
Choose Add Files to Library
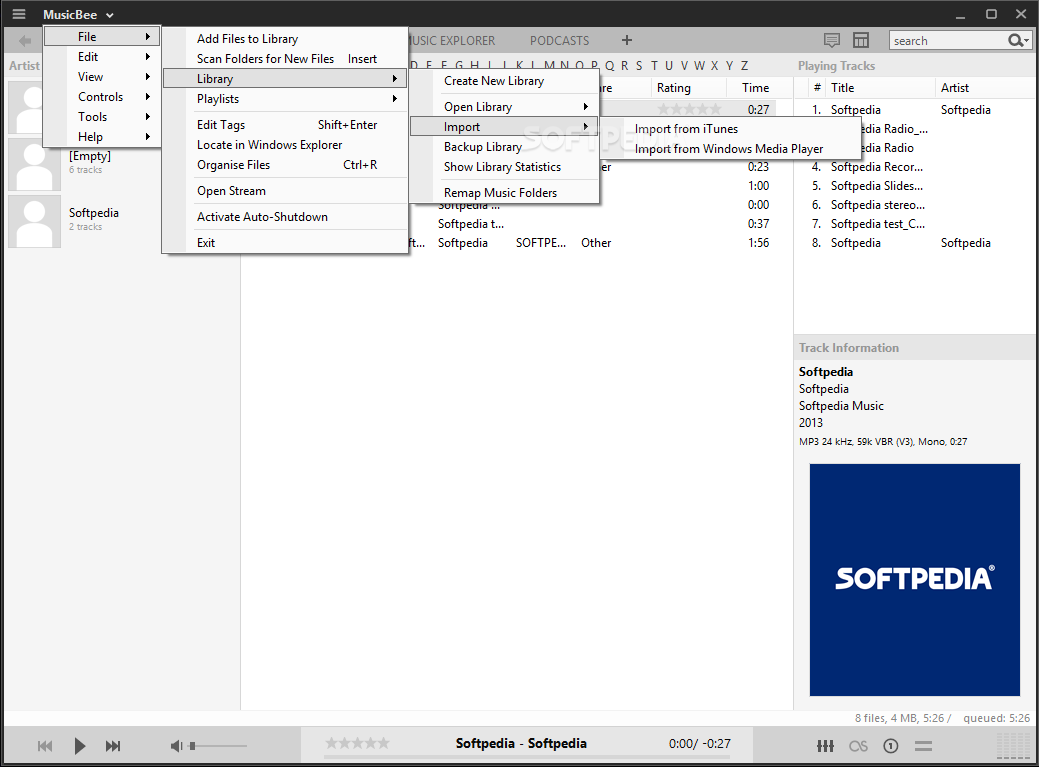point(284,38)
